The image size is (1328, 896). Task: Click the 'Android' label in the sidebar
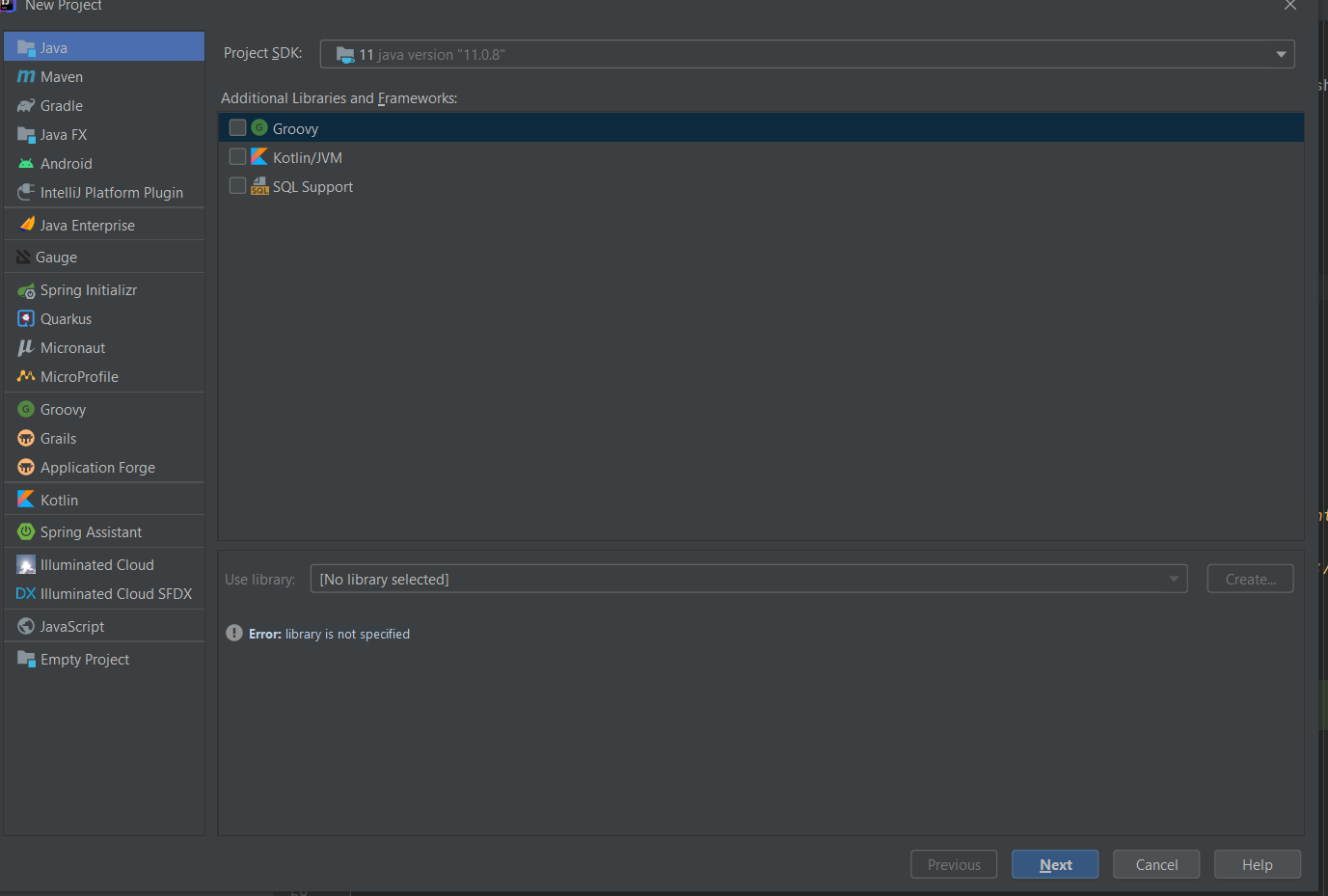coord(67,163)
